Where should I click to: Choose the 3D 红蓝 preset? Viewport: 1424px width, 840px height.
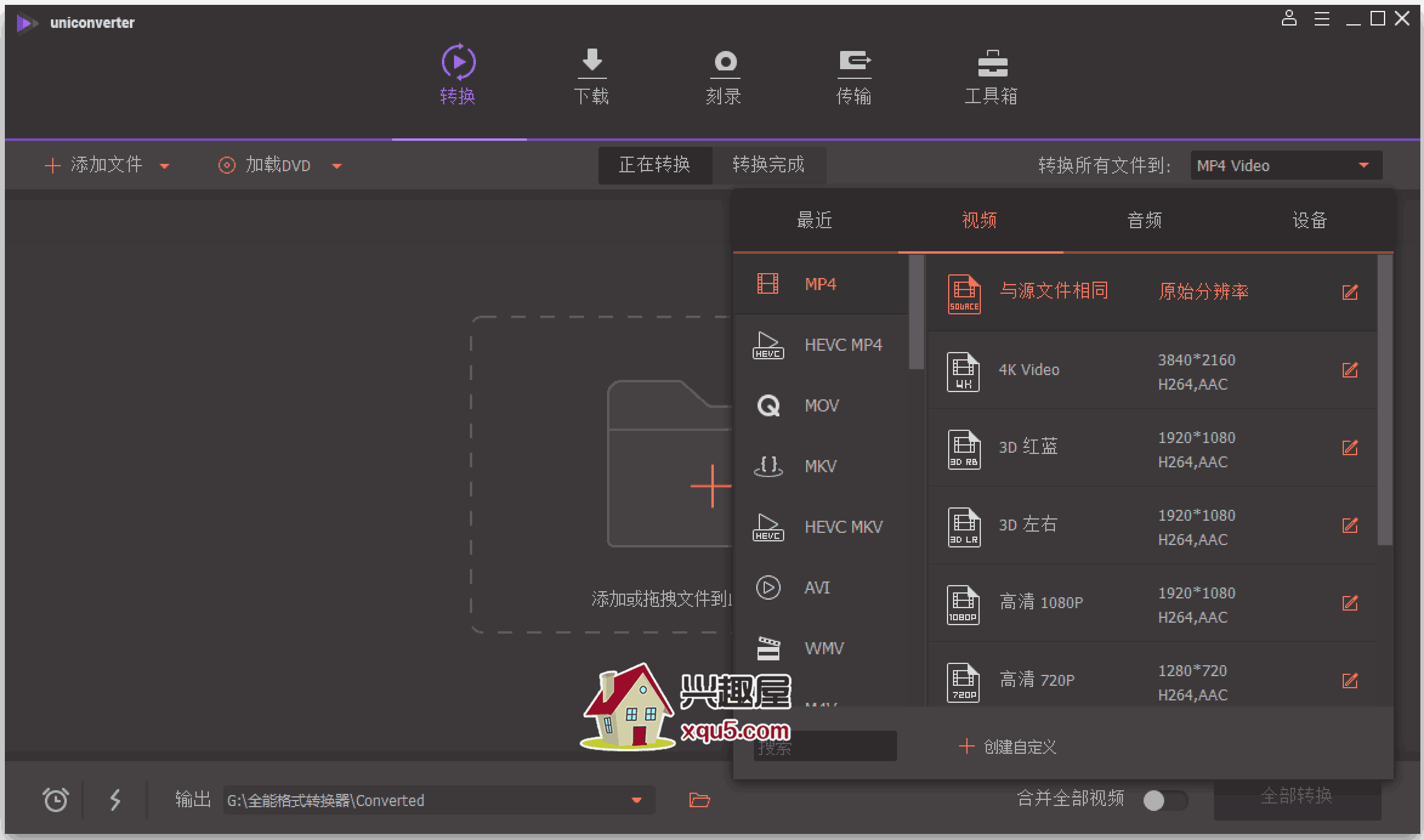click(x=1152, y=449)
